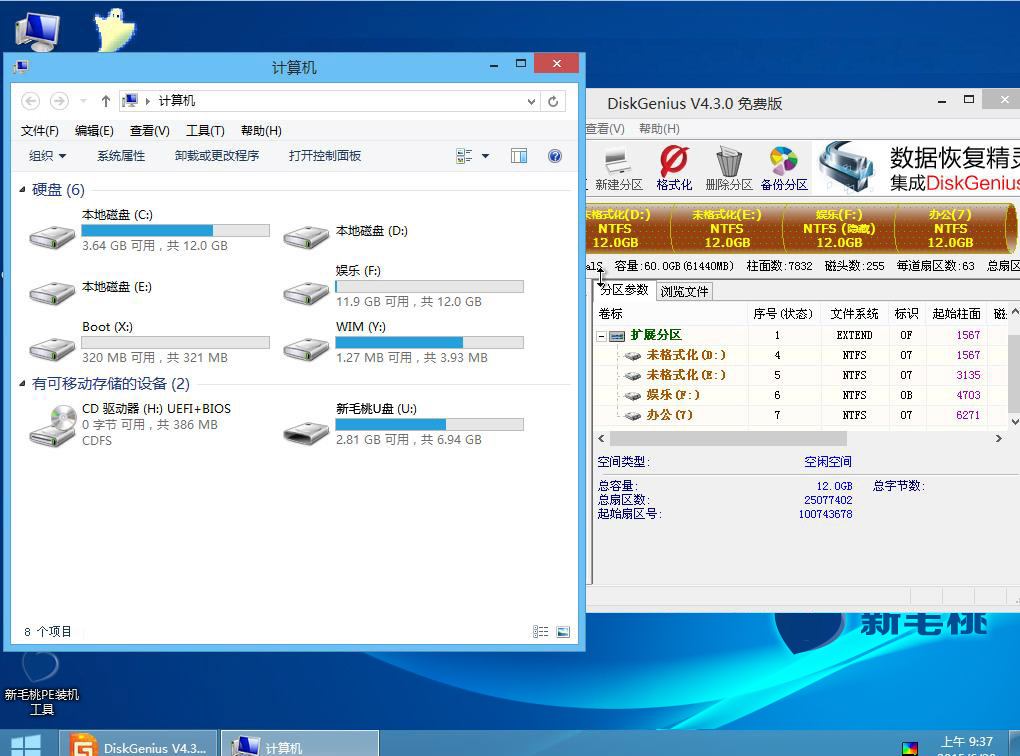Expand the address bar history dropdown
Viewport: 1020px width, 756px height.
pos(531,101)
